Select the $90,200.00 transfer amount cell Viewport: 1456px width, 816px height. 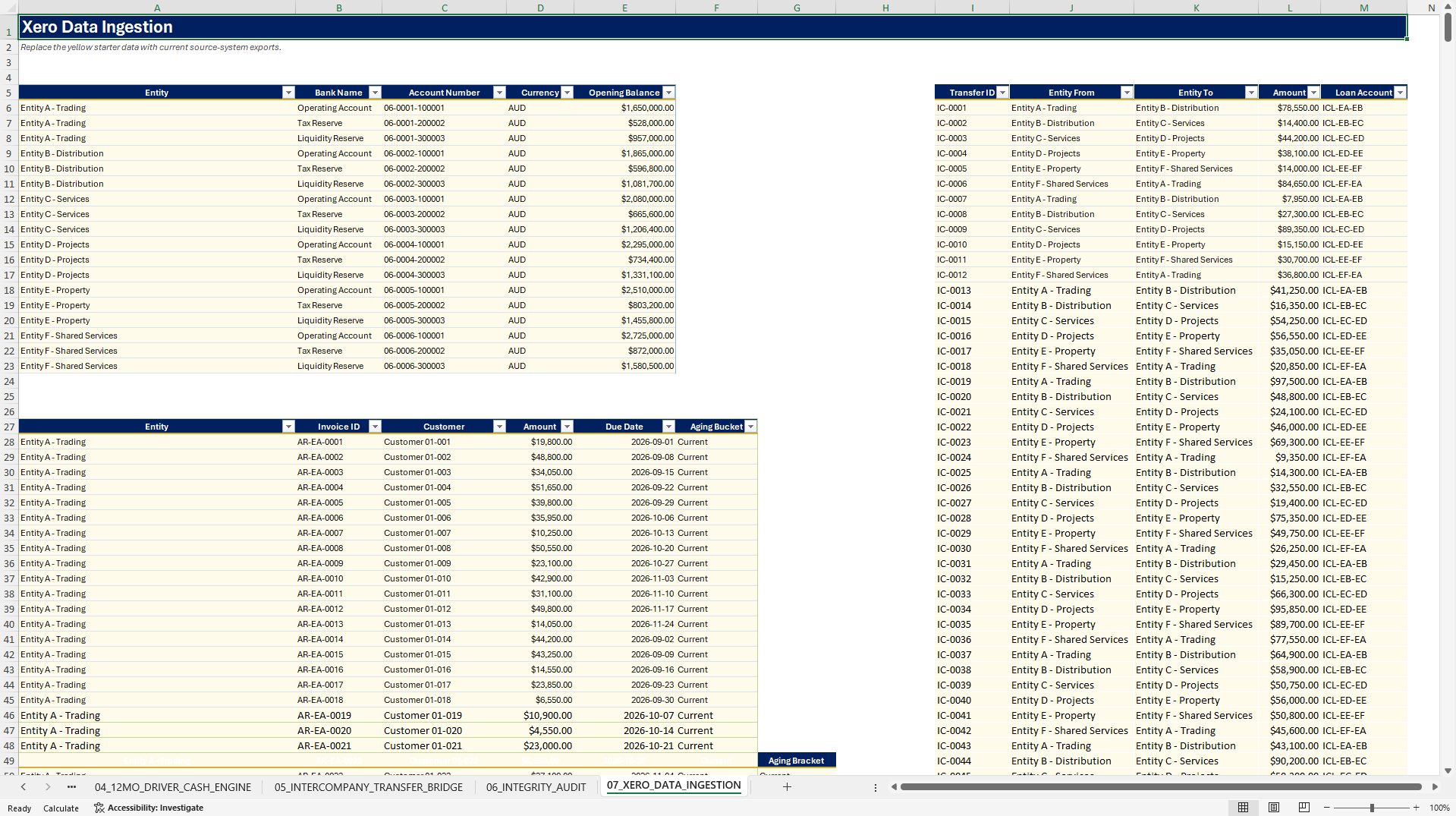[1289, 761]
